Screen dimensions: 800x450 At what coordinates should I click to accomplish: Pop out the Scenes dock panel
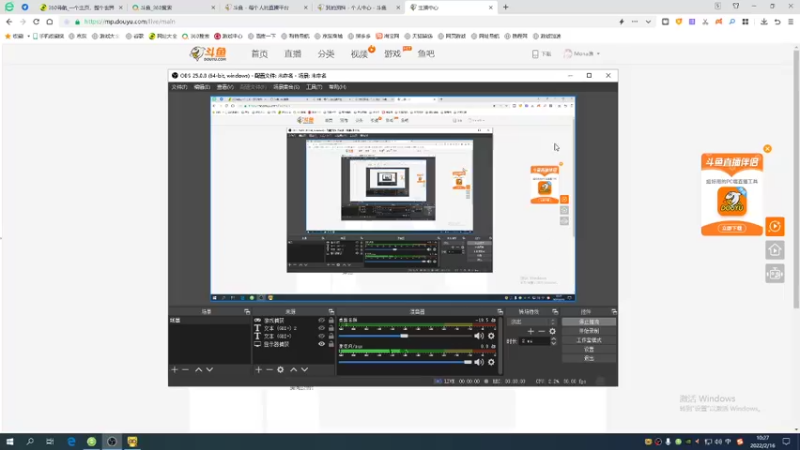247,312
